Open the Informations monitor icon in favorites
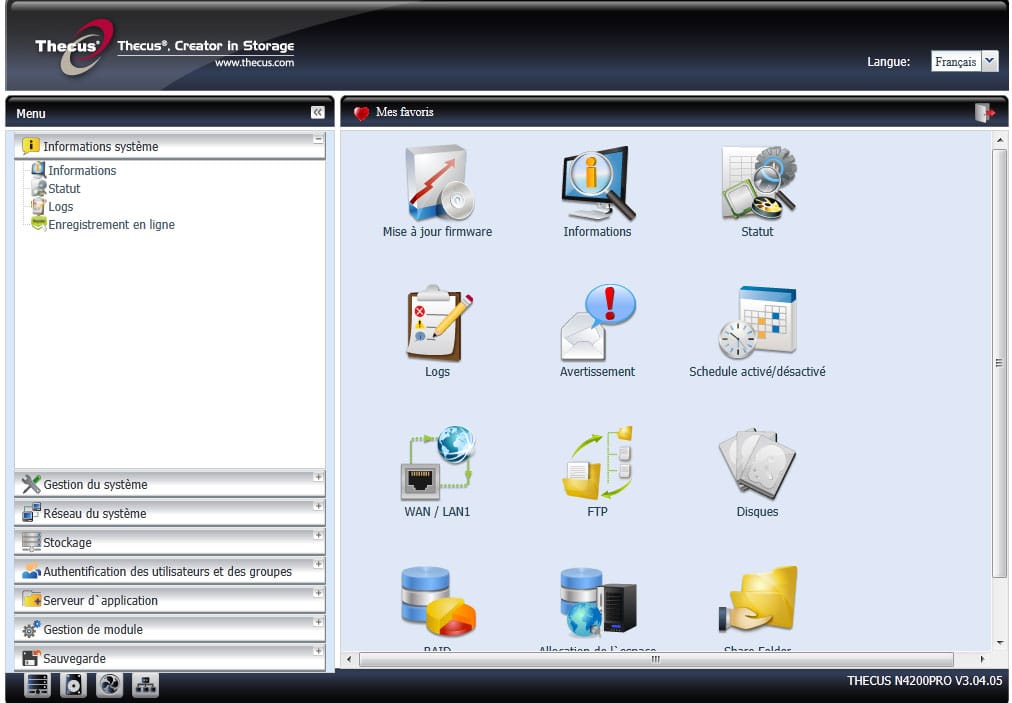This screenshot has width=1012, height=703. [x=598, y=183]
